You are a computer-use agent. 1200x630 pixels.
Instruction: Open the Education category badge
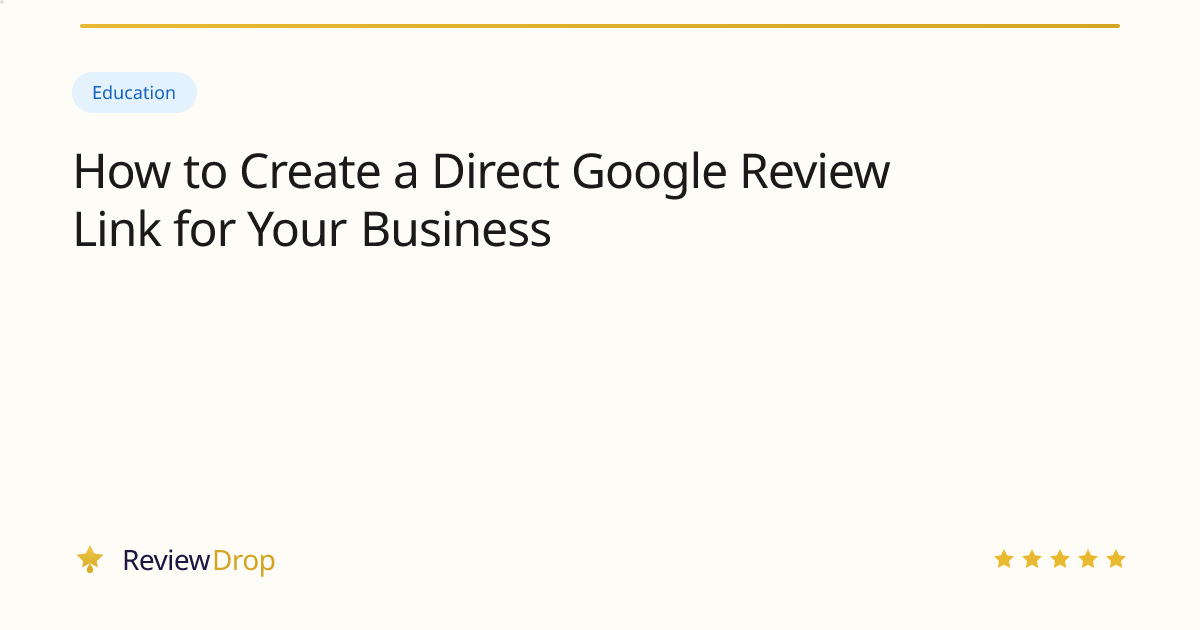134,93
